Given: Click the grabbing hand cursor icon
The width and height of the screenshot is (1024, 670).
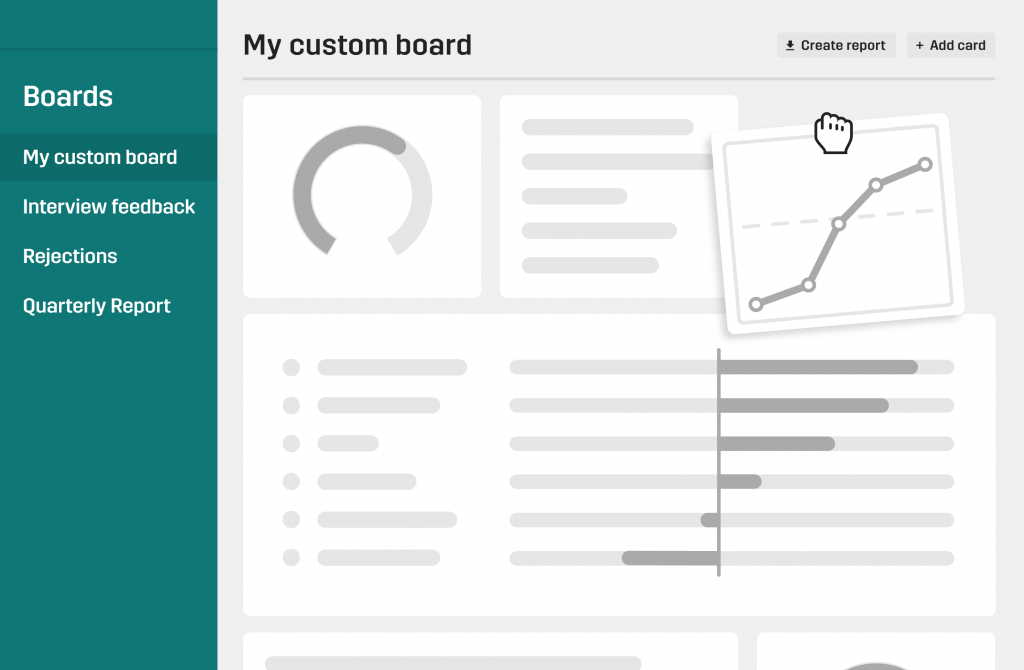Looking at the screenshot, I should [x=833, y=134].
